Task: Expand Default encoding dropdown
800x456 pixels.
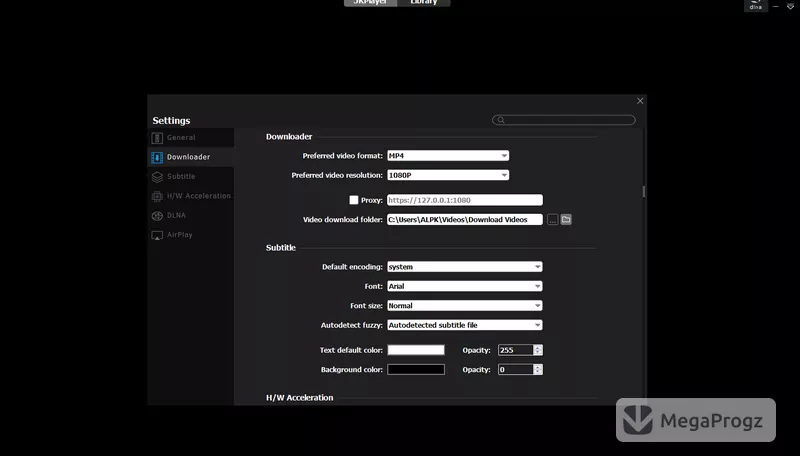Action: click(465, 267)
